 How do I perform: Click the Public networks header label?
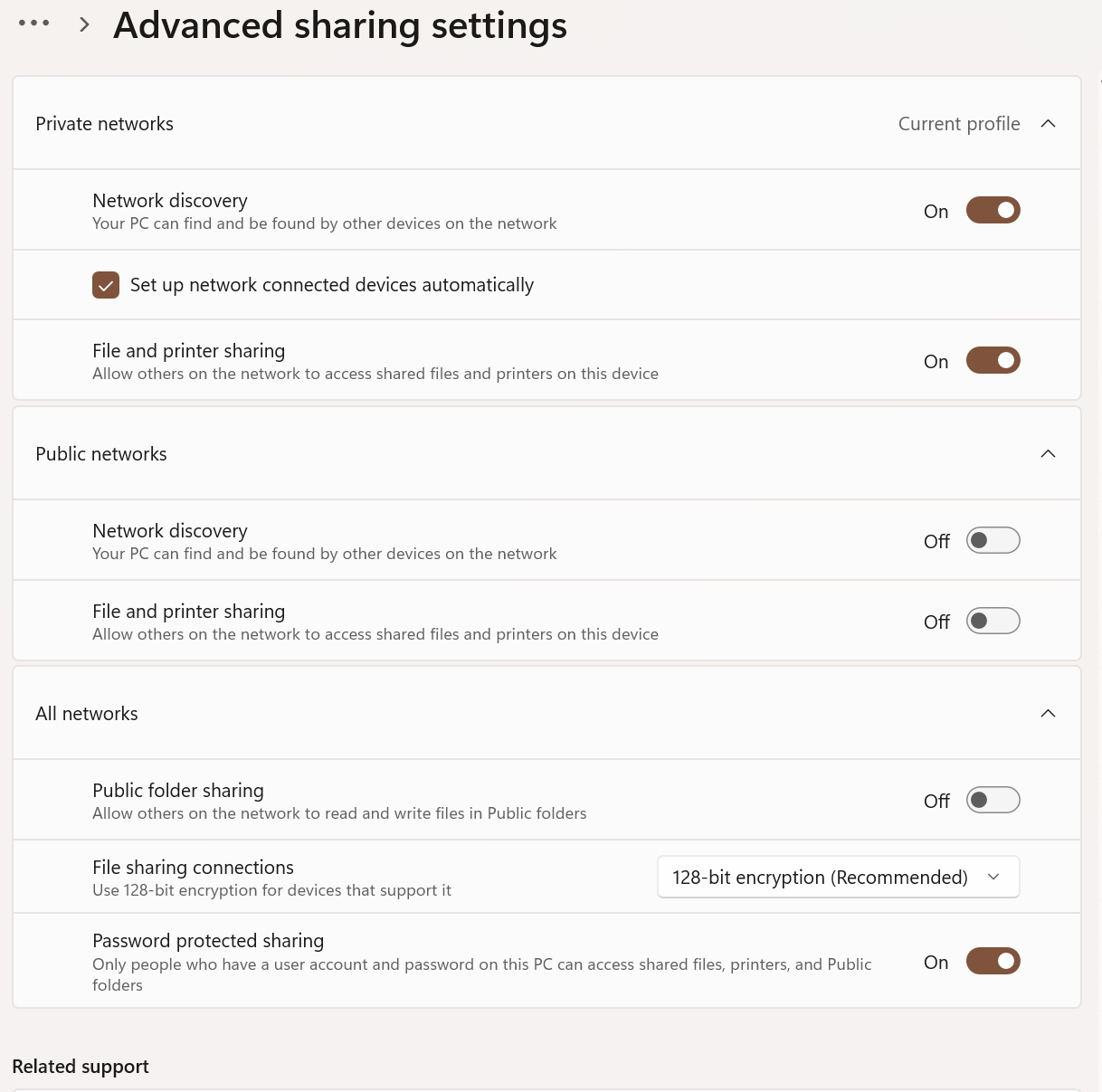101,454
